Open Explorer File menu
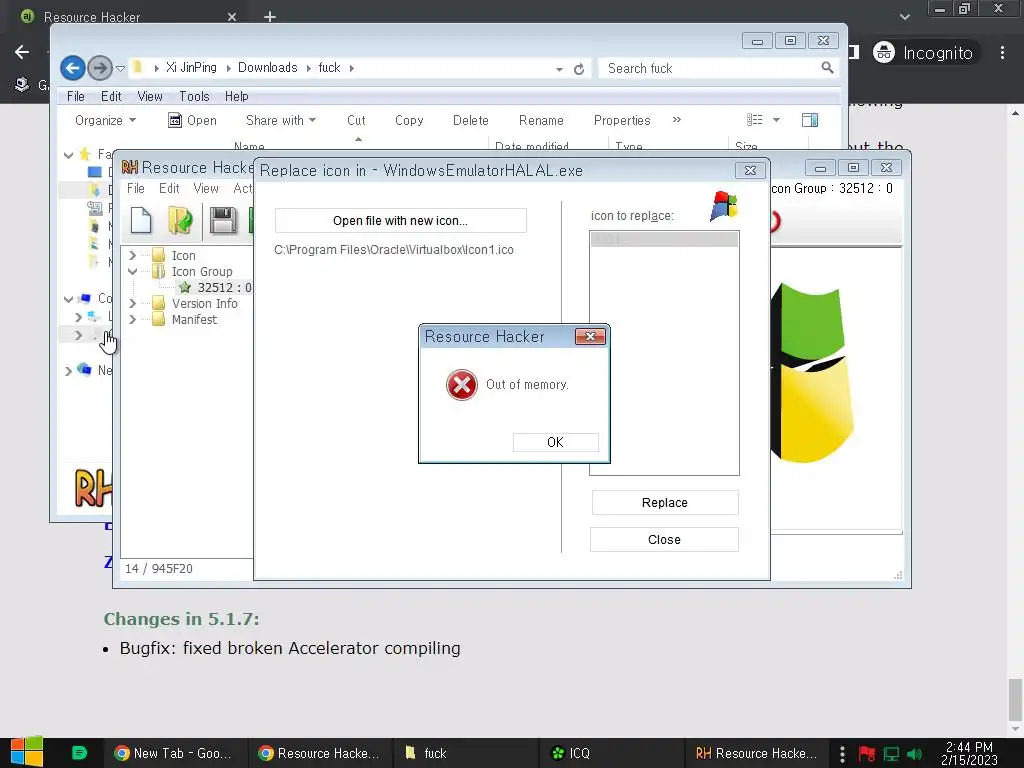 pyautogui.click(x=76, y=97)
